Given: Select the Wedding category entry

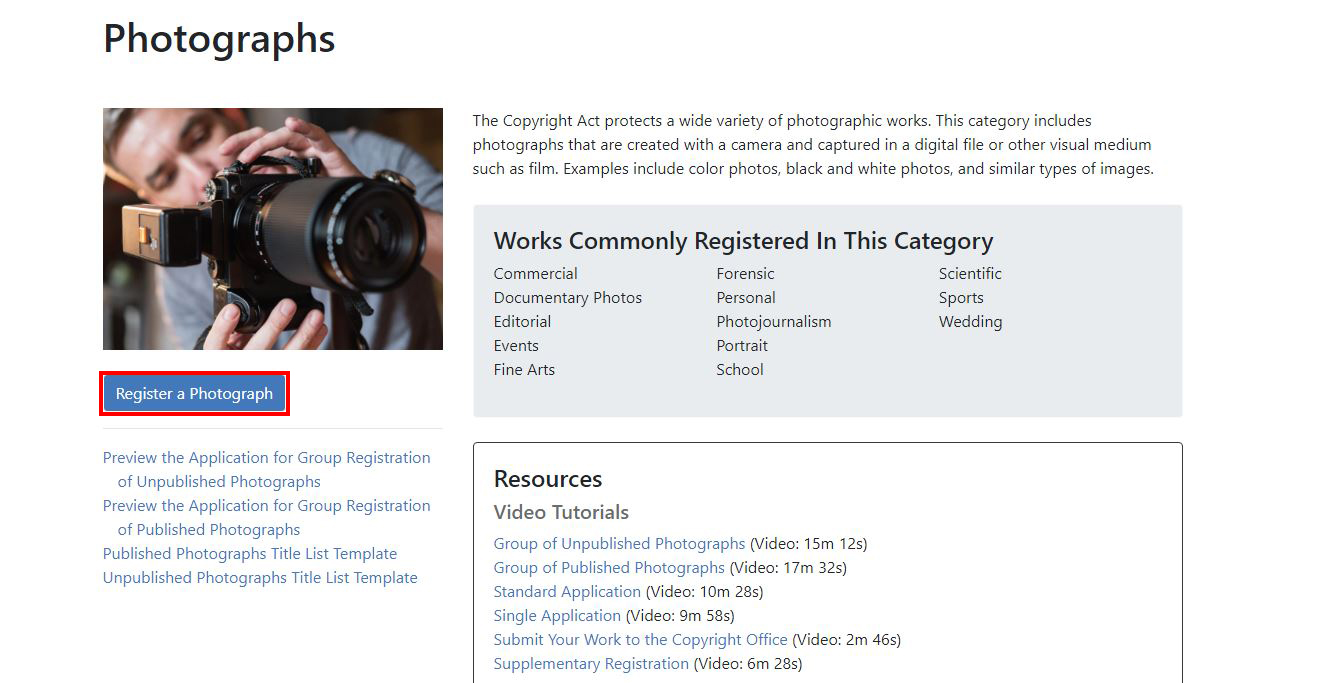Looking at the screenshot, I should coord(970,321).
